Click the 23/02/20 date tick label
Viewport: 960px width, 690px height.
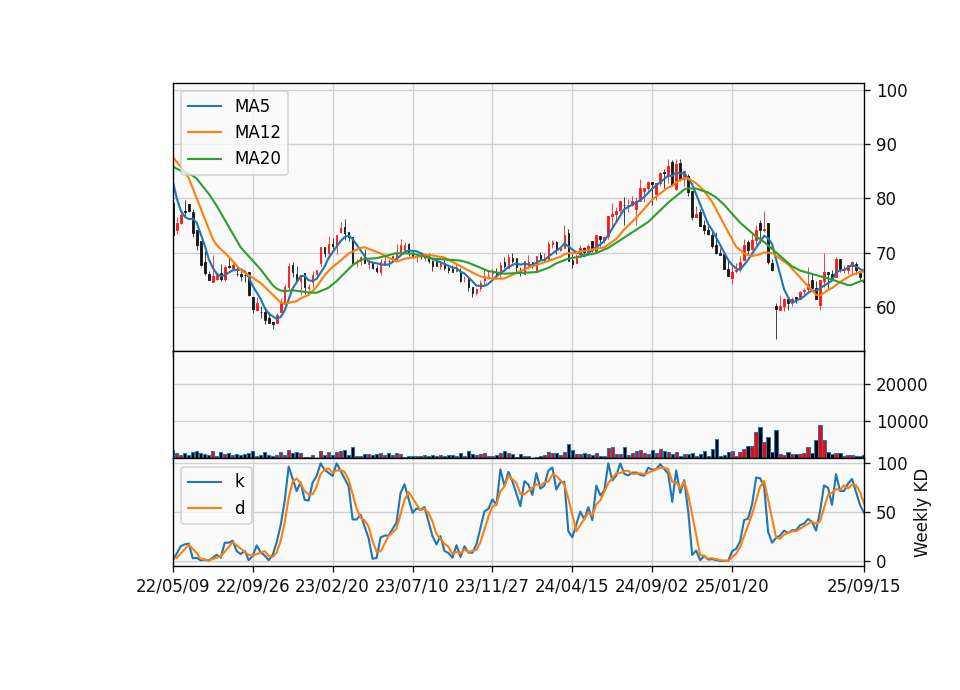pyautogui.click(x=332, y=586)
